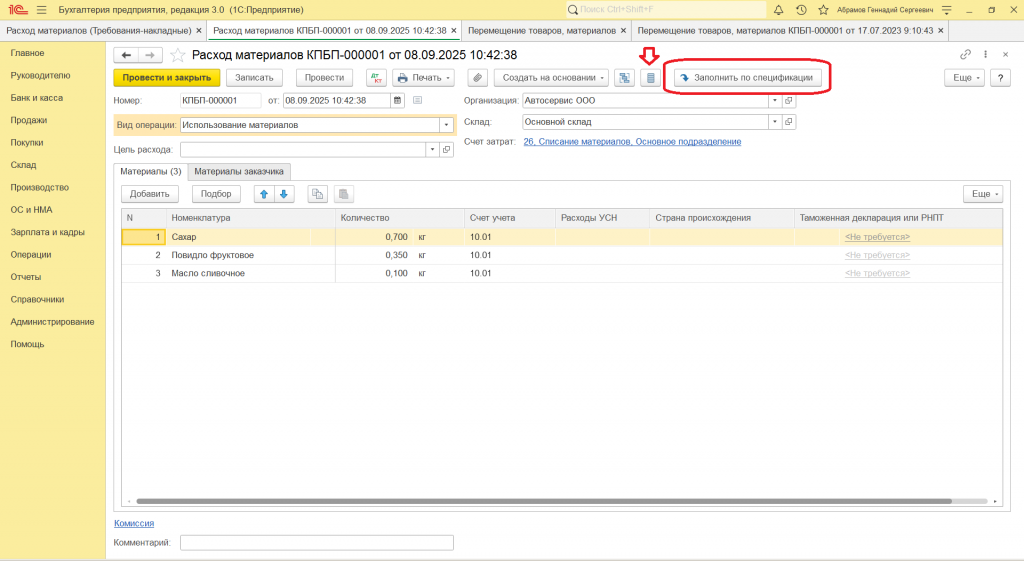Expand Организация dropdown arrow

(x=775, y=101)
